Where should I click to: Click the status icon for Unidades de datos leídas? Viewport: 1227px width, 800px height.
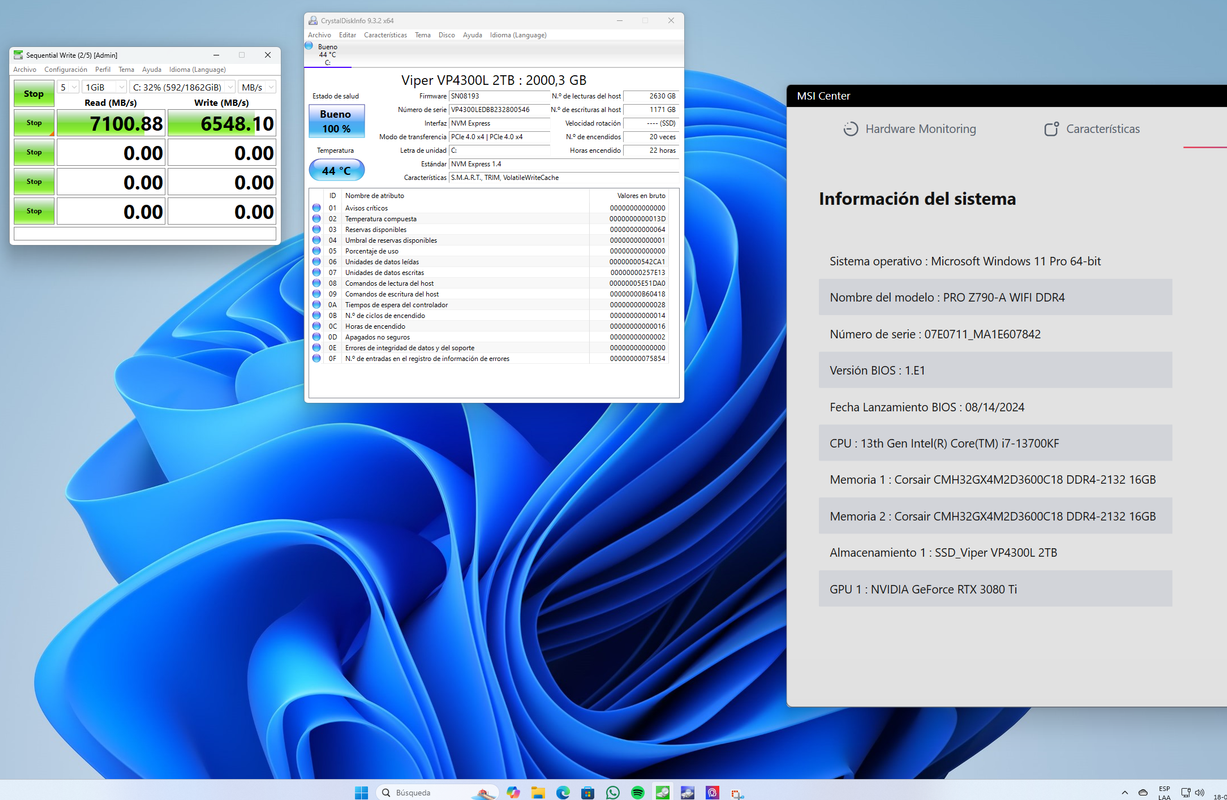tap(317, 262)
